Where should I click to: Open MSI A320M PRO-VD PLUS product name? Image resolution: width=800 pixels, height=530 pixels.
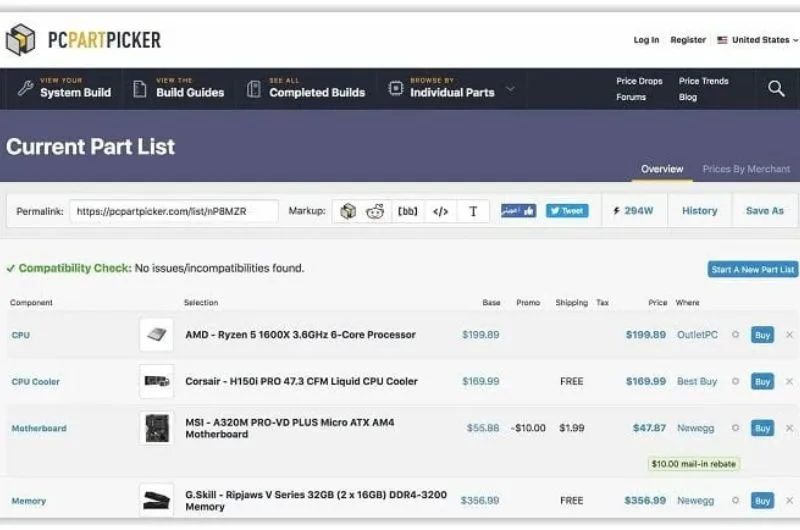[289, 428]
